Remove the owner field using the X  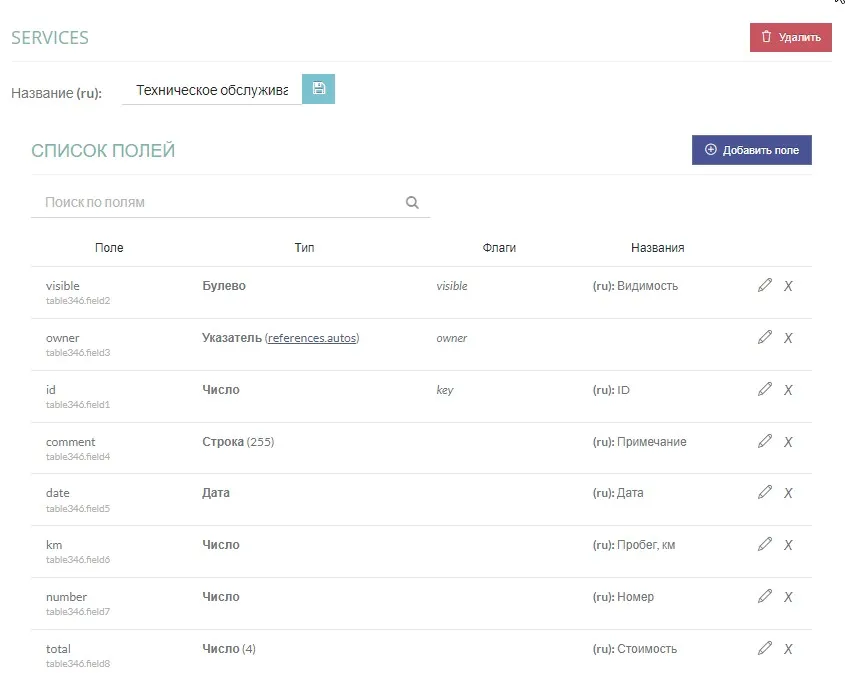(x=788, y=338)
